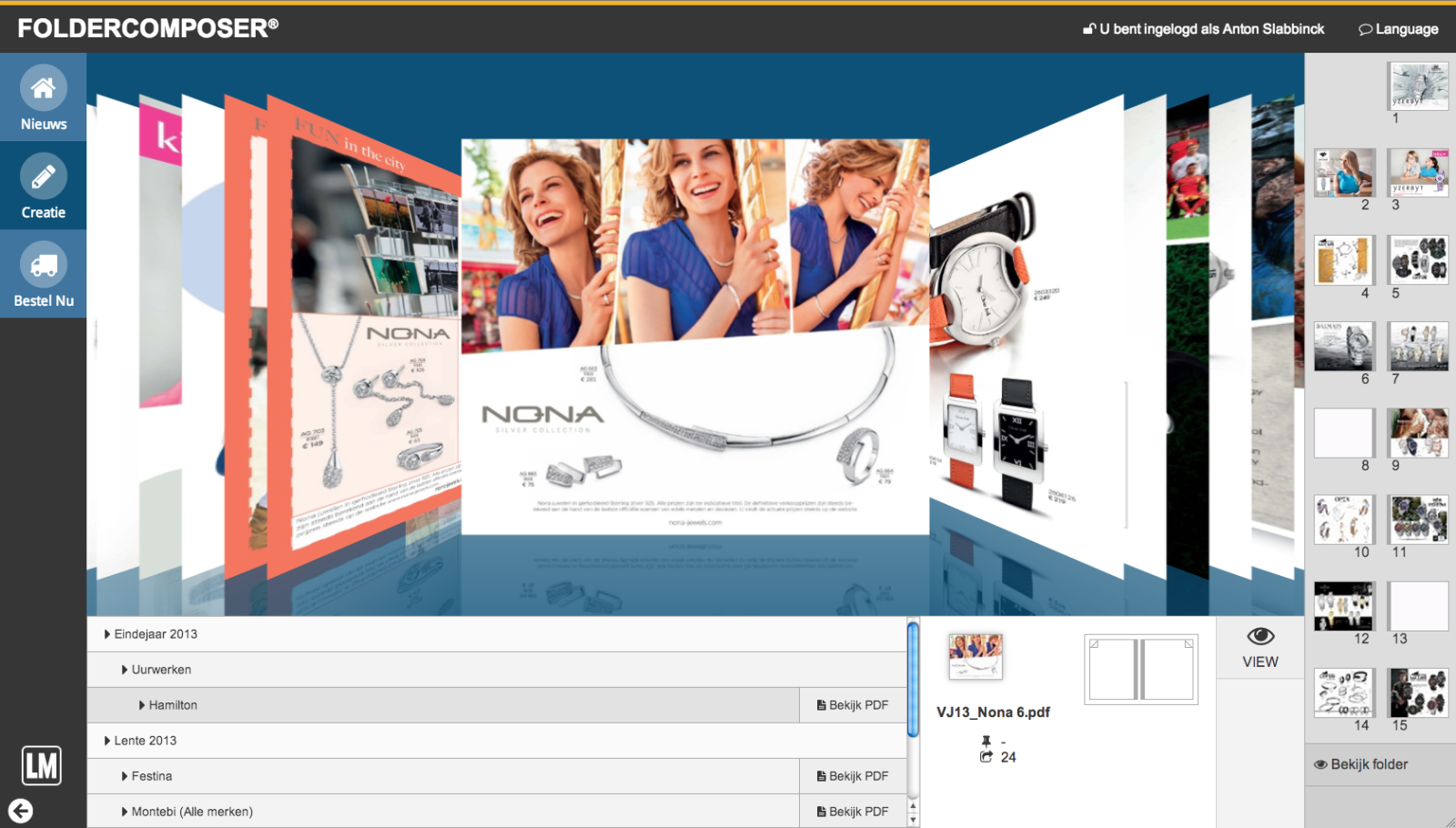Expand the Festina tree node
This screenshot has height=828, width=1456.
click(125, 776)
